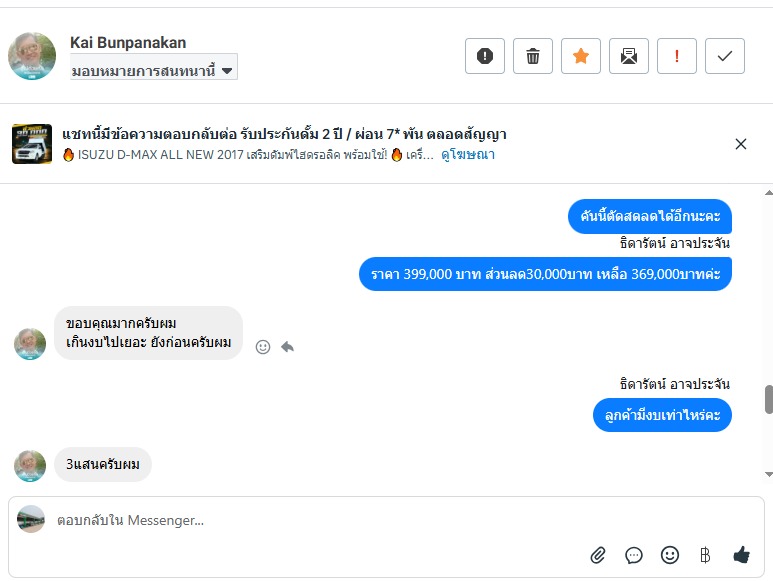This screenshot has width=773, height=581.
Task: Send a thumbs up like
Action: [x=741, y=554]
